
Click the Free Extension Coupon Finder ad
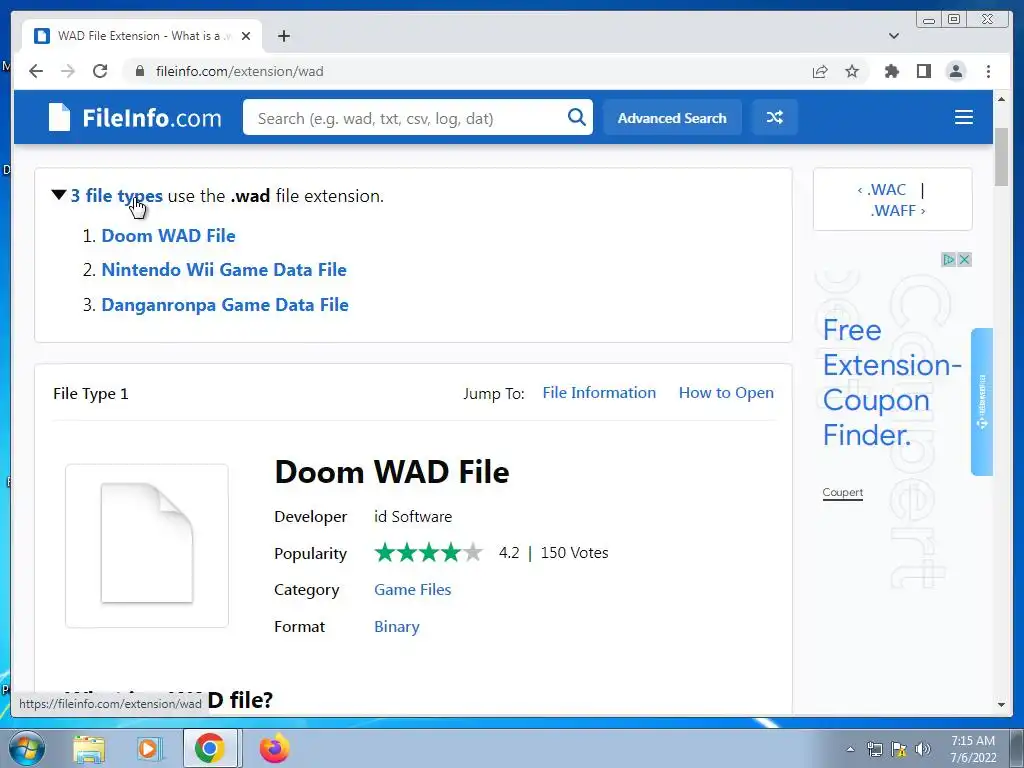[x=891, y=383]
